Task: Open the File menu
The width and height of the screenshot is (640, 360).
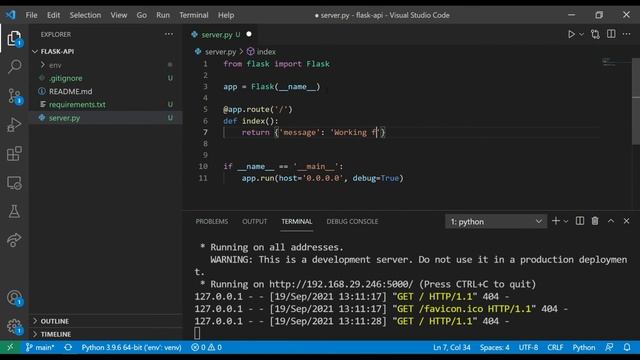Action: (31, 15)
